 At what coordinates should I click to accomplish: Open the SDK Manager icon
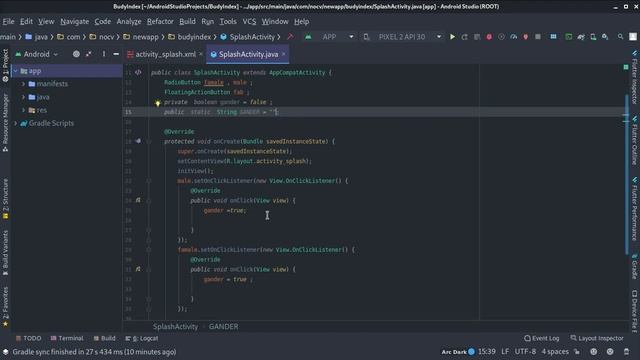tap(605, 37)
